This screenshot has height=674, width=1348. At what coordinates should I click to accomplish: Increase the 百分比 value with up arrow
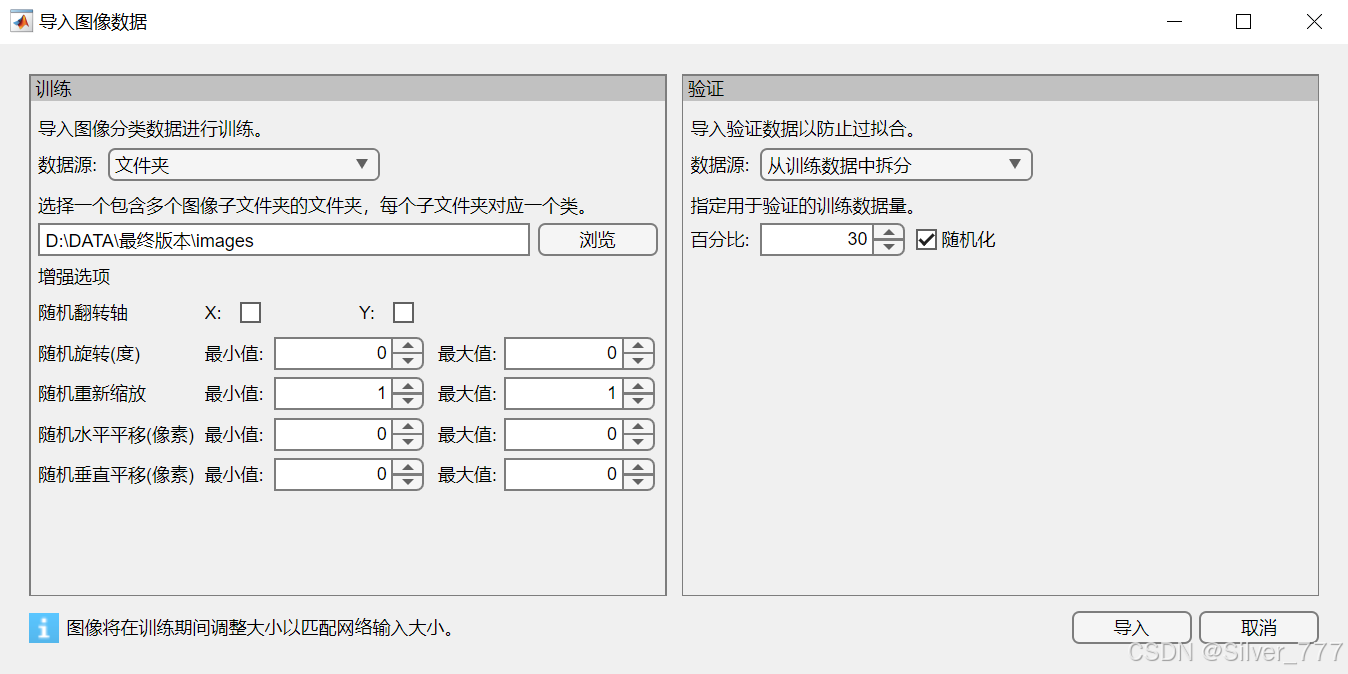coord(888,232)
